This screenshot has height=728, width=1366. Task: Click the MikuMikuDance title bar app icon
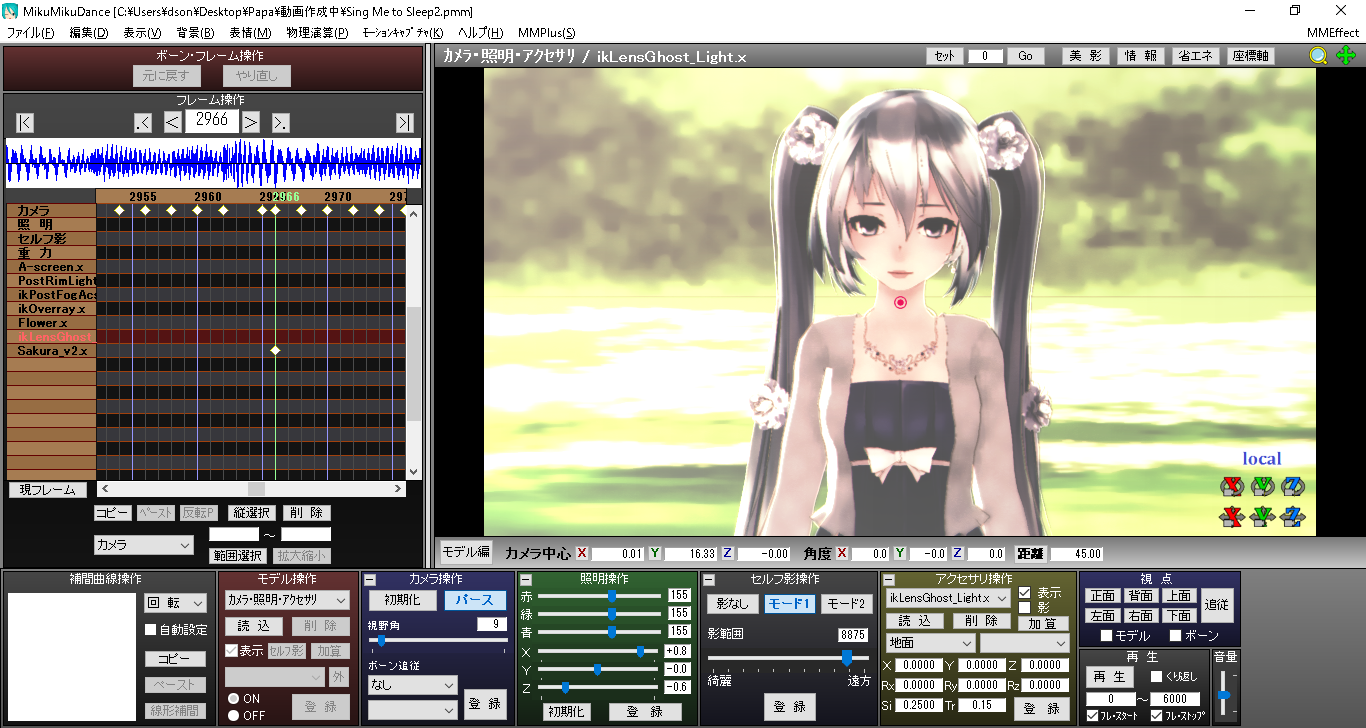(12, 11)
